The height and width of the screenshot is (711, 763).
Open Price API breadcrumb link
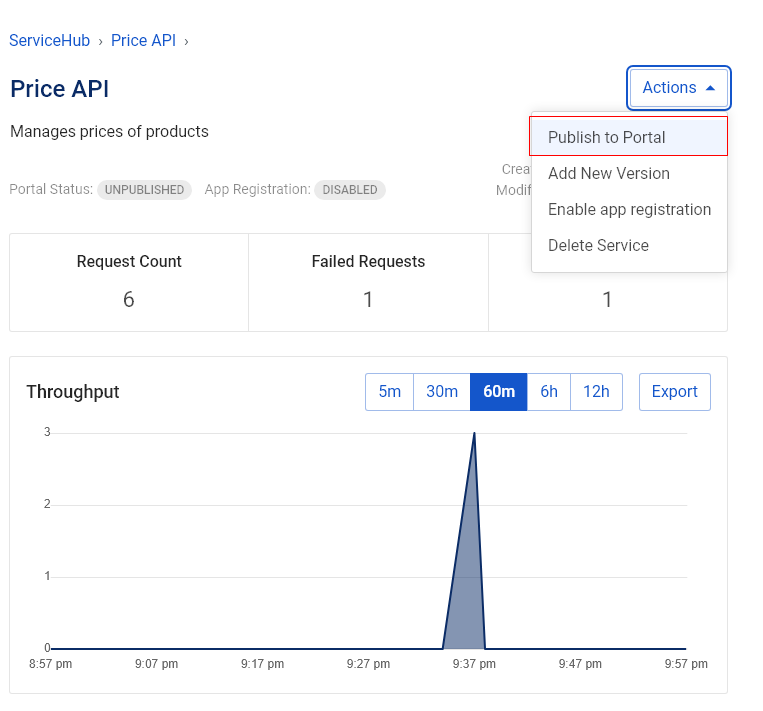tap(143, 40)
